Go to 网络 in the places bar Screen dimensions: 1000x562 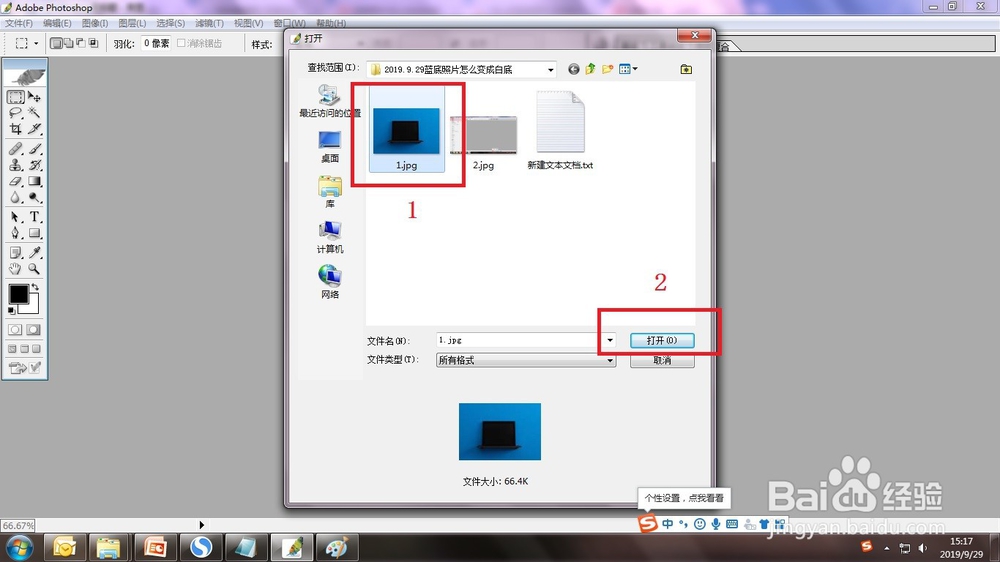click(330, 282)
